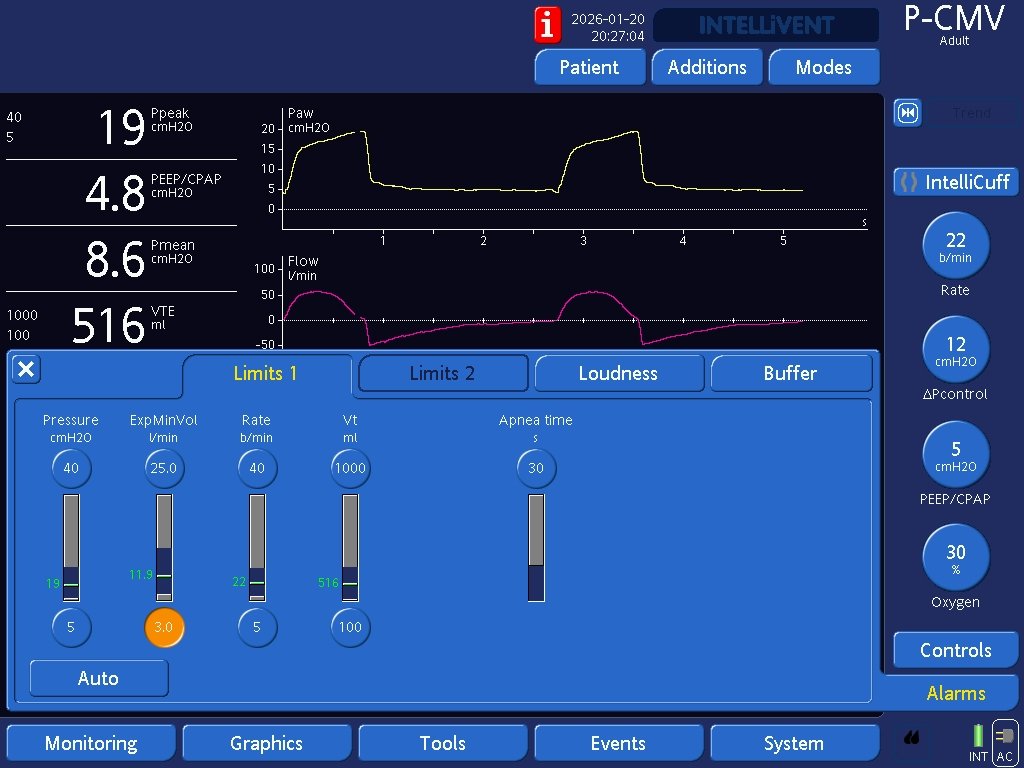This screenshot has height=768, width=1024.
Task: Select the Rate 22 b/min control knob
Action: click(955, 245)
